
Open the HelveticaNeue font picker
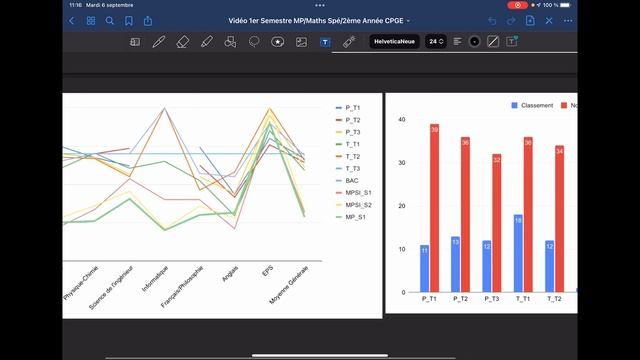[394, 42]
